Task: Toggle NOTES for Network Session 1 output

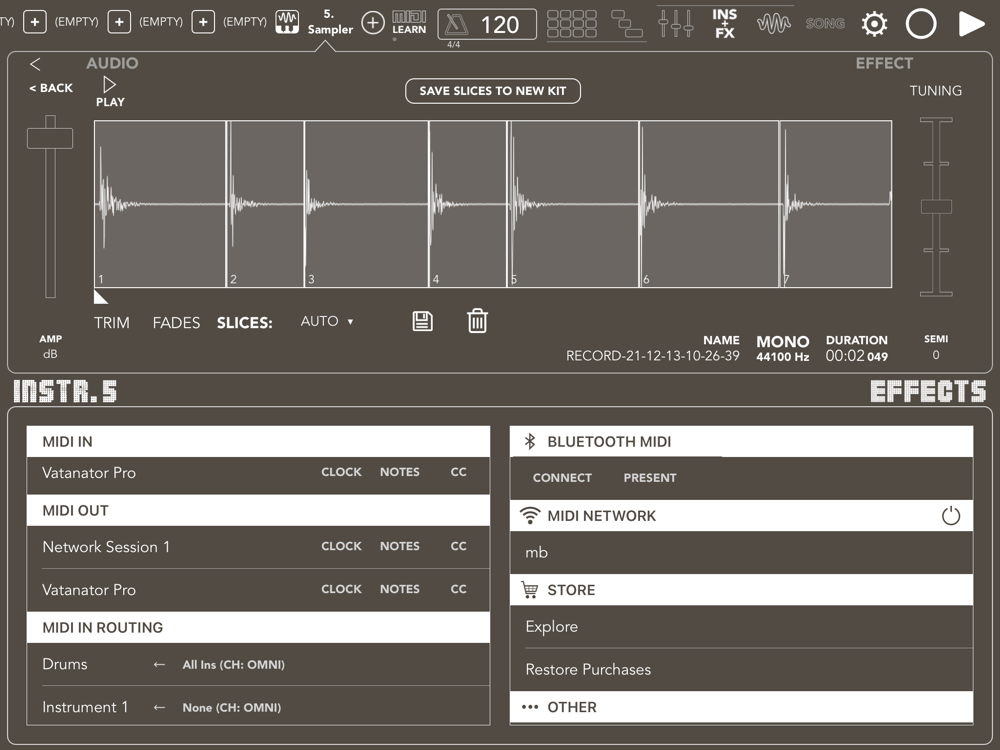Action: (x=399, y=546)
